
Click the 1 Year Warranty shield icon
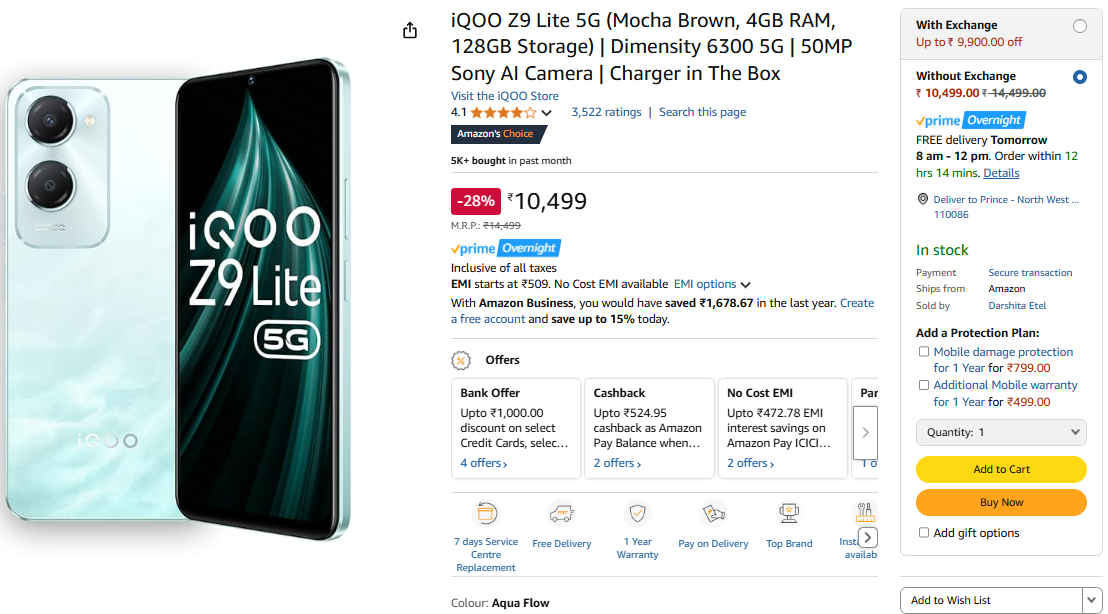click(637, 514)
